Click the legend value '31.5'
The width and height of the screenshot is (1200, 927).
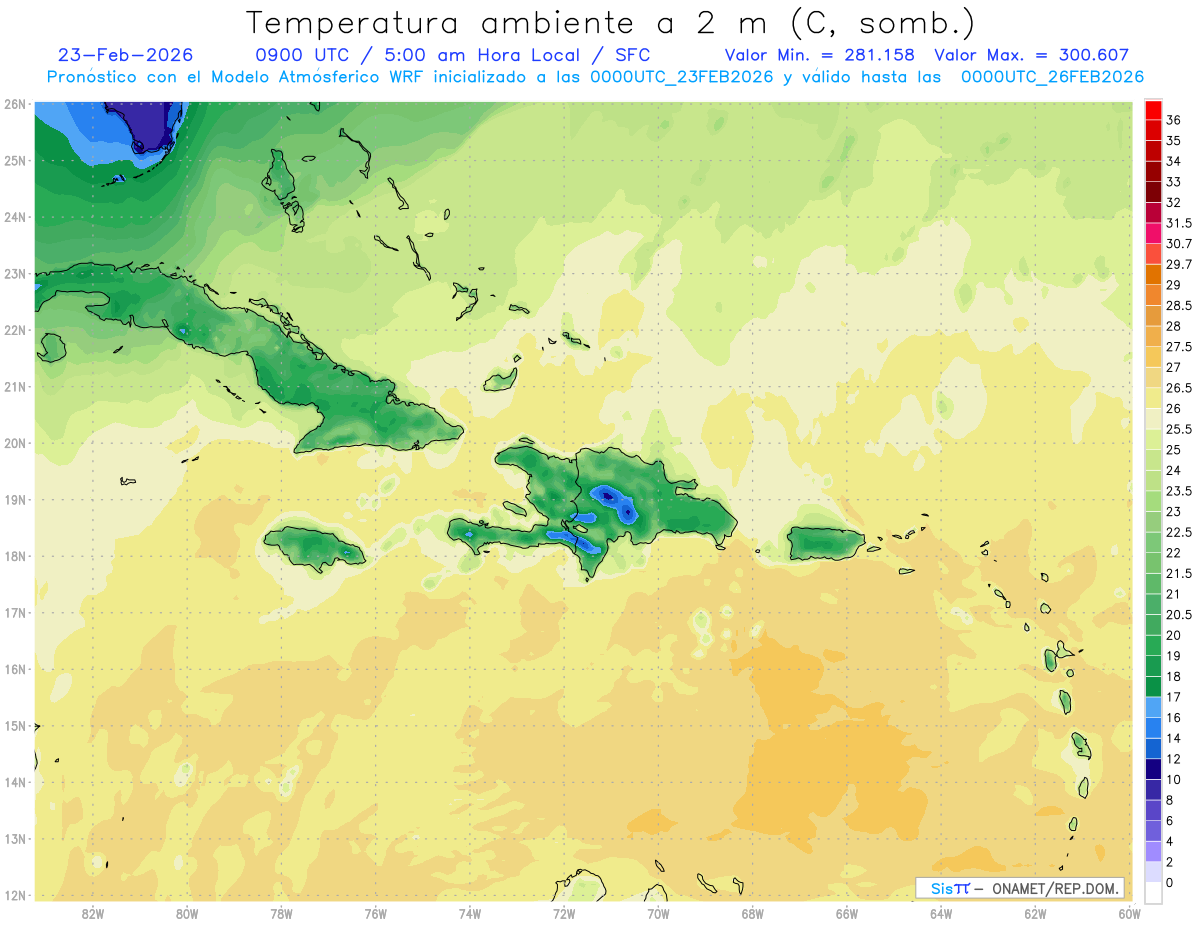pyautogui.click(x=1179, y=223)
